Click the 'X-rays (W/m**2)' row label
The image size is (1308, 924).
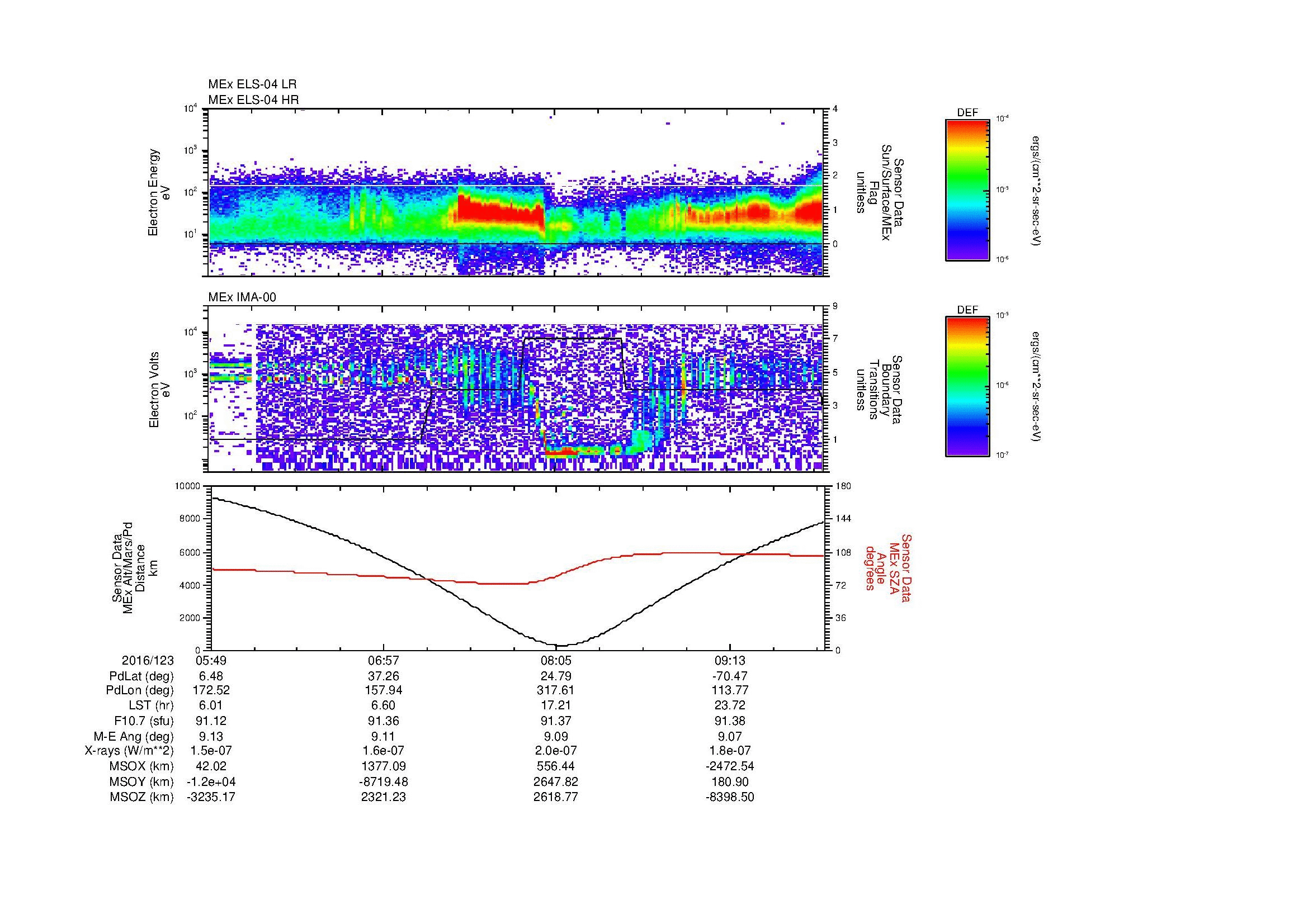point(129,751)
